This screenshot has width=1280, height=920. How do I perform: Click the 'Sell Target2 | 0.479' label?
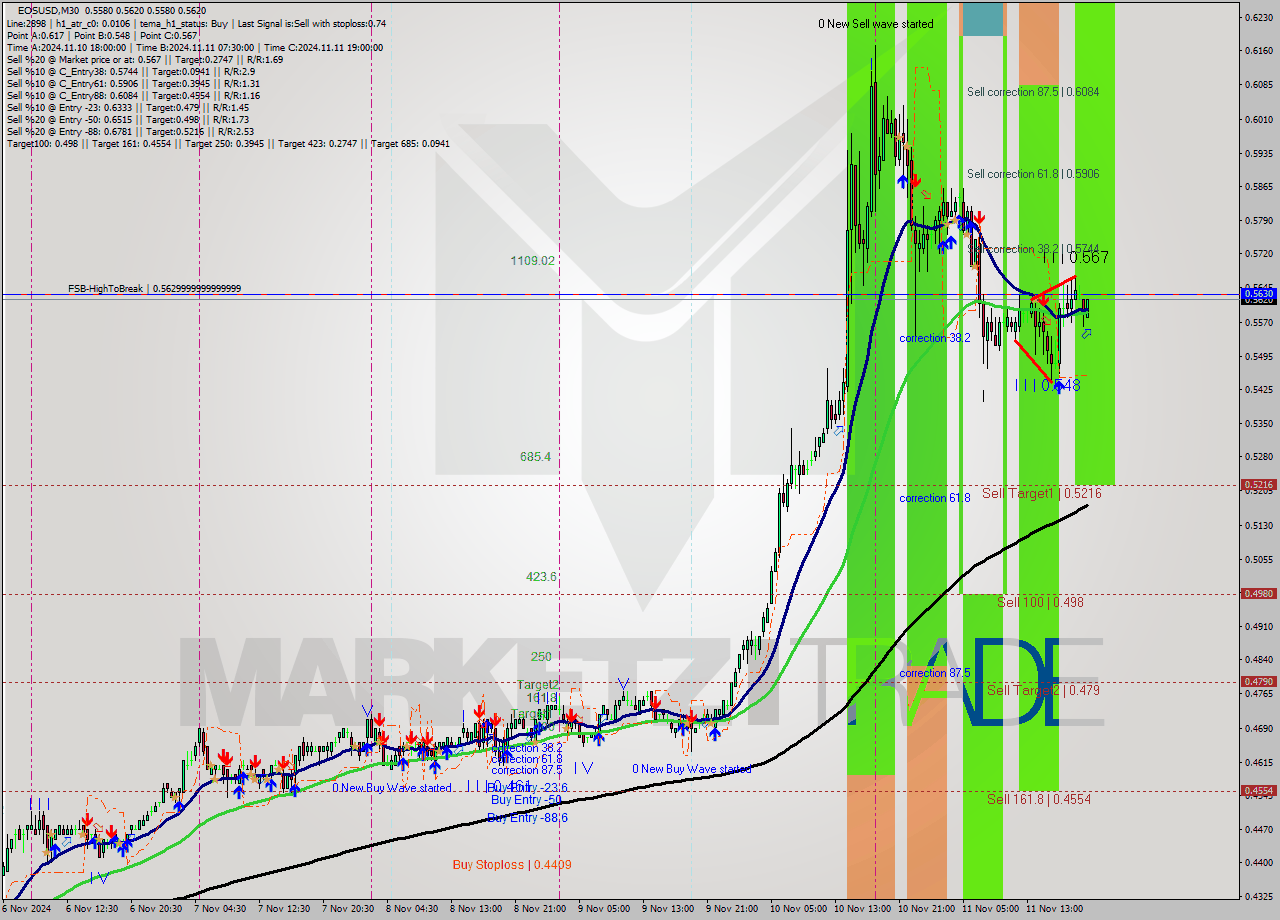pyautogui.click(x=1044, y=690)
